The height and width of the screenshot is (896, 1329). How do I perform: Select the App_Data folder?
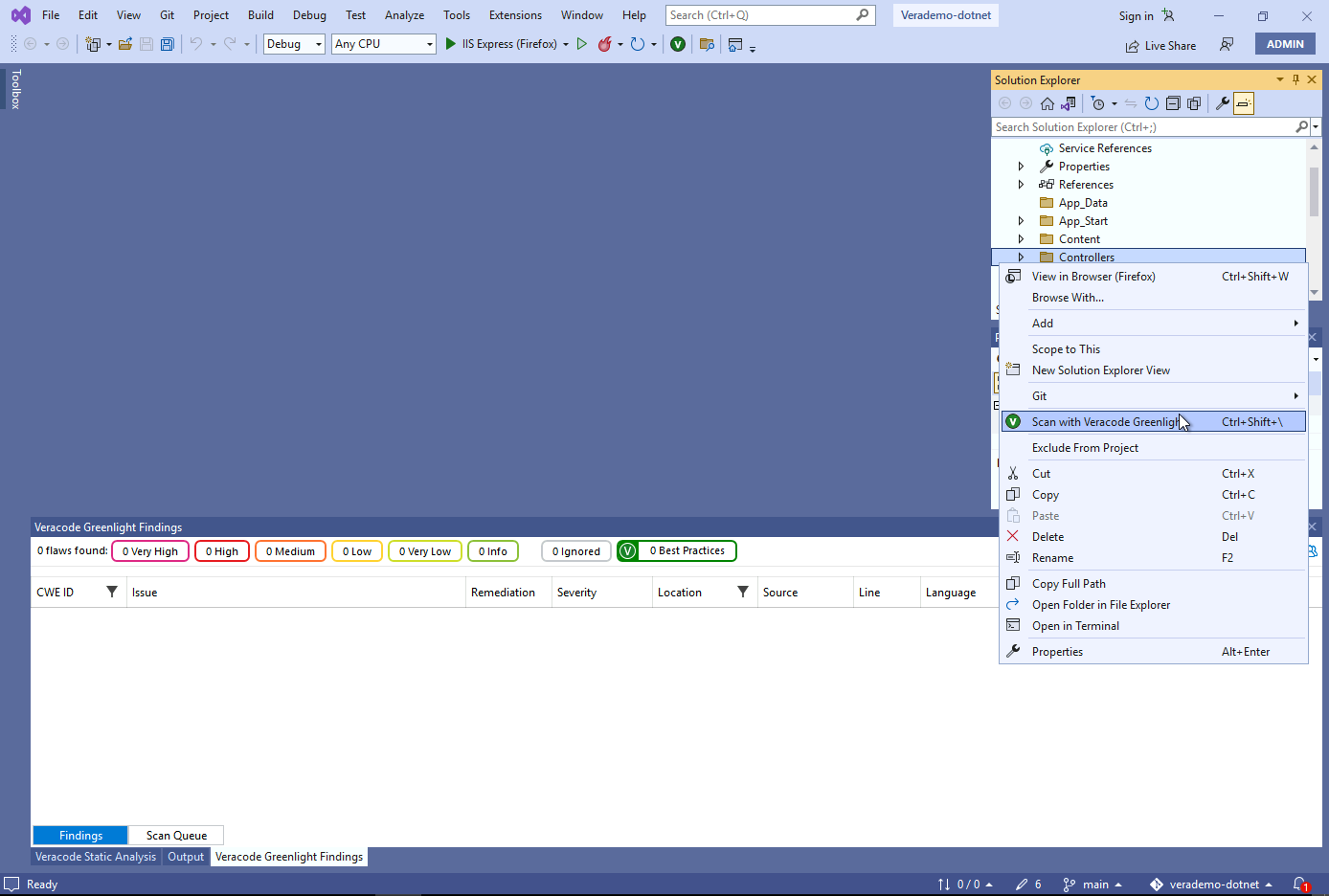[x=1083, y=203]
